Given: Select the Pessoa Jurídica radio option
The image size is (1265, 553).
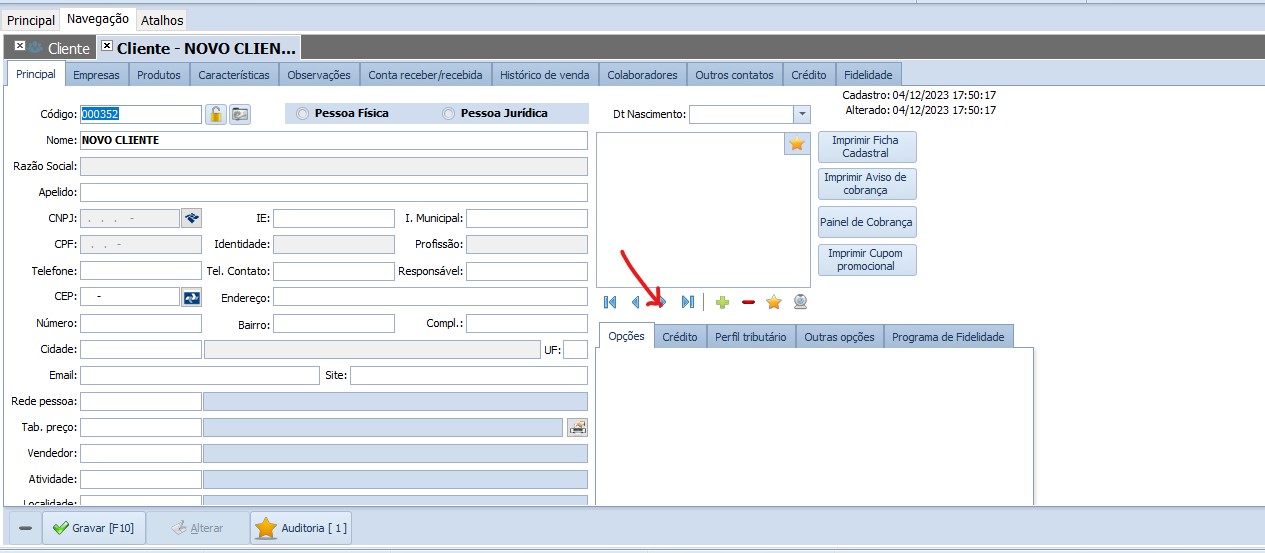Looking at the screenshot, I should (x=449, y=114).
